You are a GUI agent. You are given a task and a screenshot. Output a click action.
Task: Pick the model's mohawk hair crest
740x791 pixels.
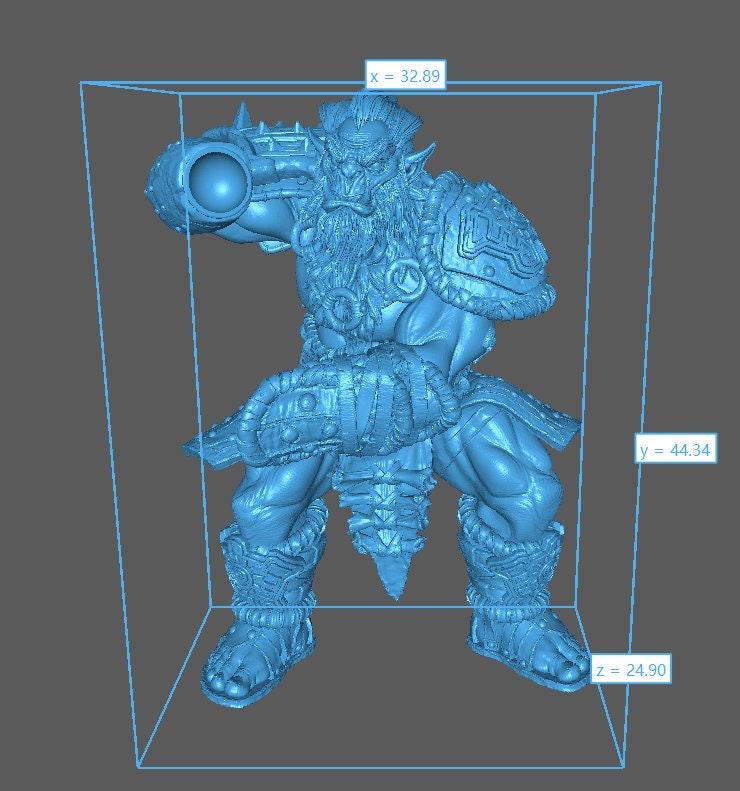pyautogui.click(x=382, y=113)
